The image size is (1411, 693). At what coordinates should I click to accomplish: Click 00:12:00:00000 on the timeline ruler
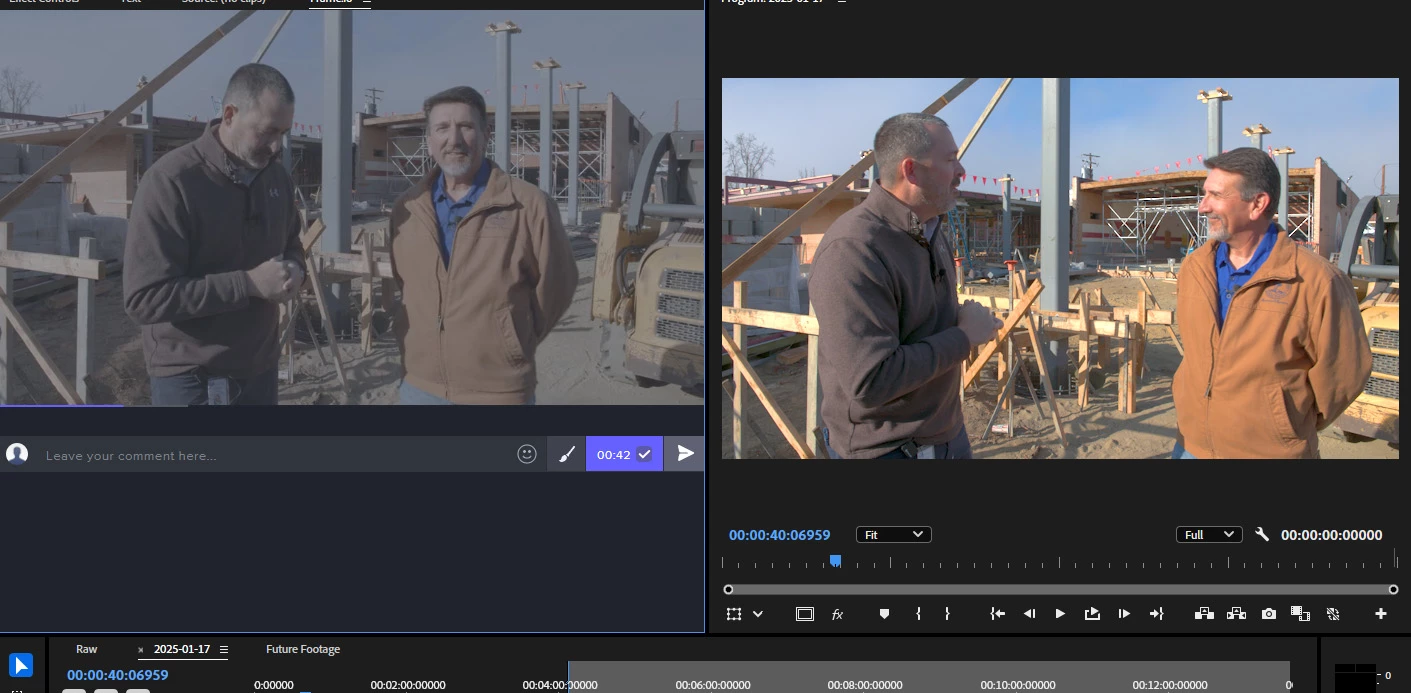click(1170, 685)
